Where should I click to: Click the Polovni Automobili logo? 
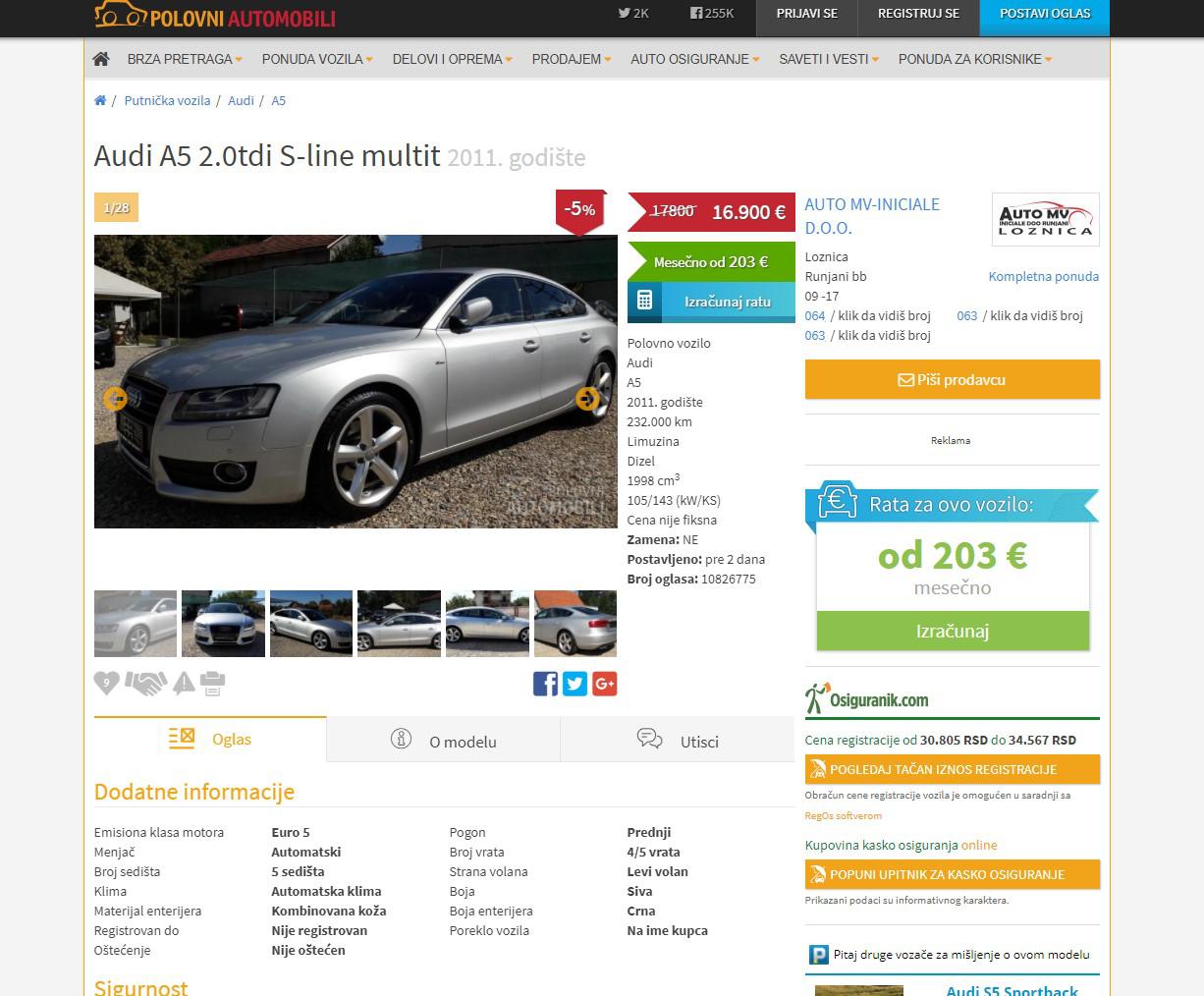[x=215, y=15]
